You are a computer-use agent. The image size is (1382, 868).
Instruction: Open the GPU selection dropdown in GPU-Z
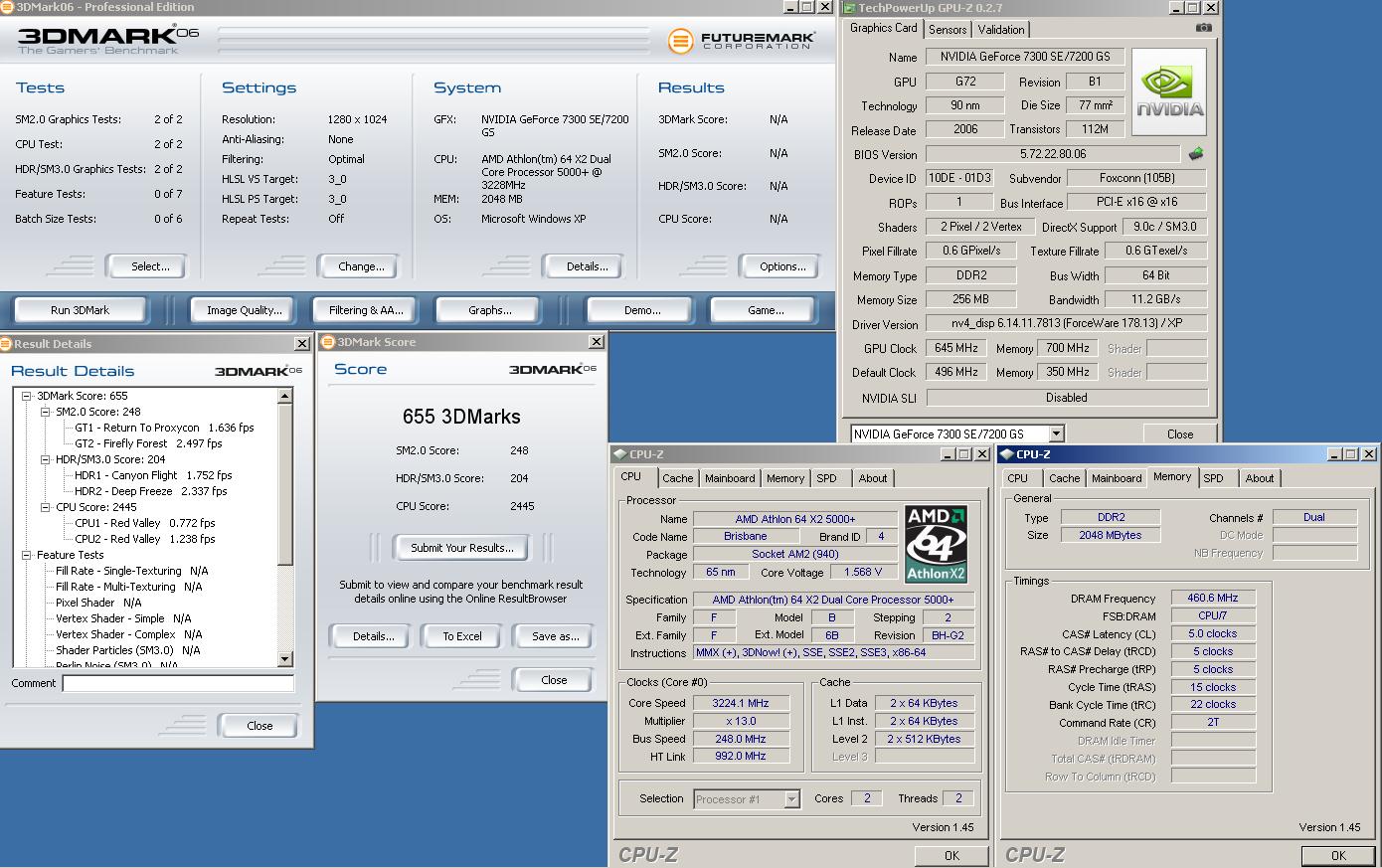[x=1056, y=434]
